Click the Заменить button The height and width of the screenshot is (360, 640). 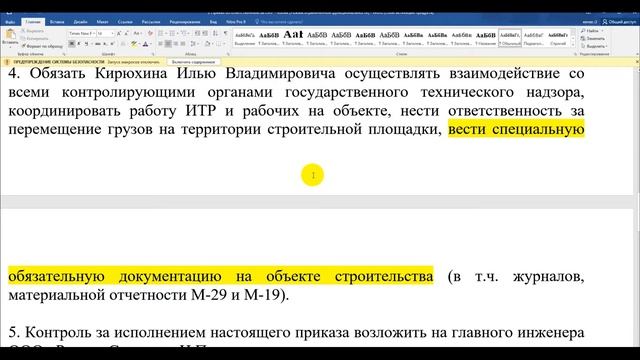(593, 38)
